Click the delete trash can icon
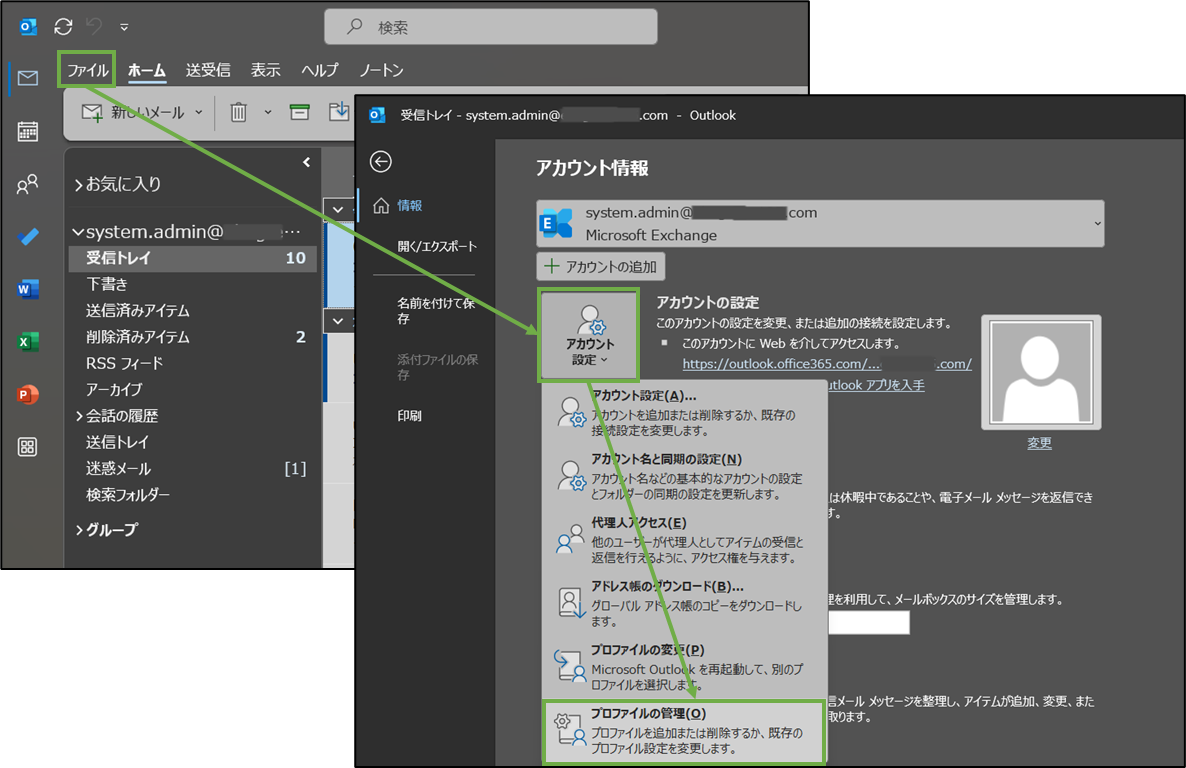The image size is (1186, 768). (x=238, y=113)
